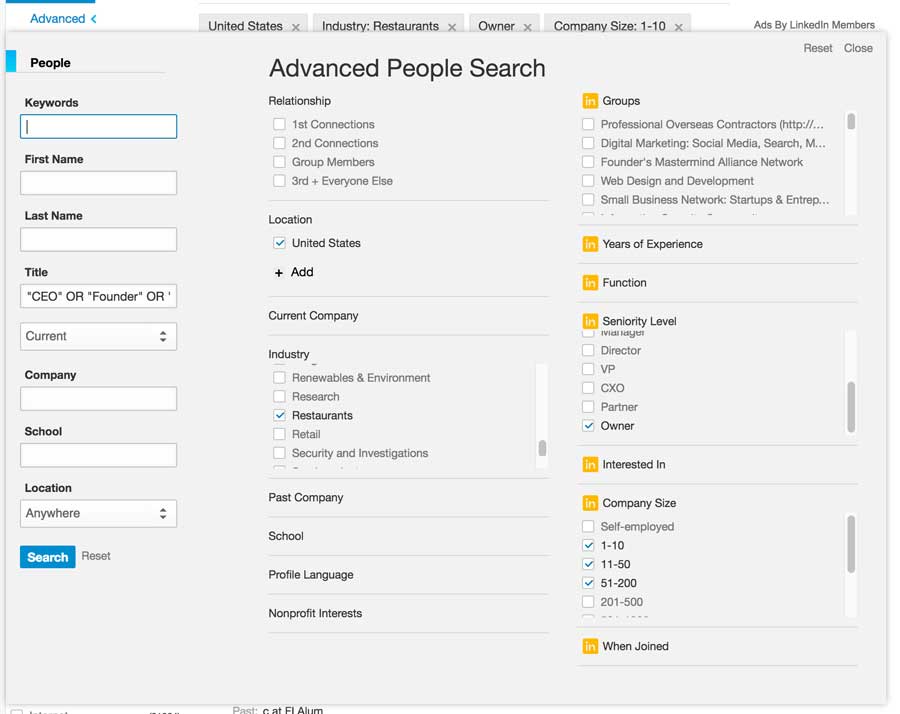Click the premium icon beside When Joined
The height and width of the screenshot is (714, 900).
(x=589, y=646)
